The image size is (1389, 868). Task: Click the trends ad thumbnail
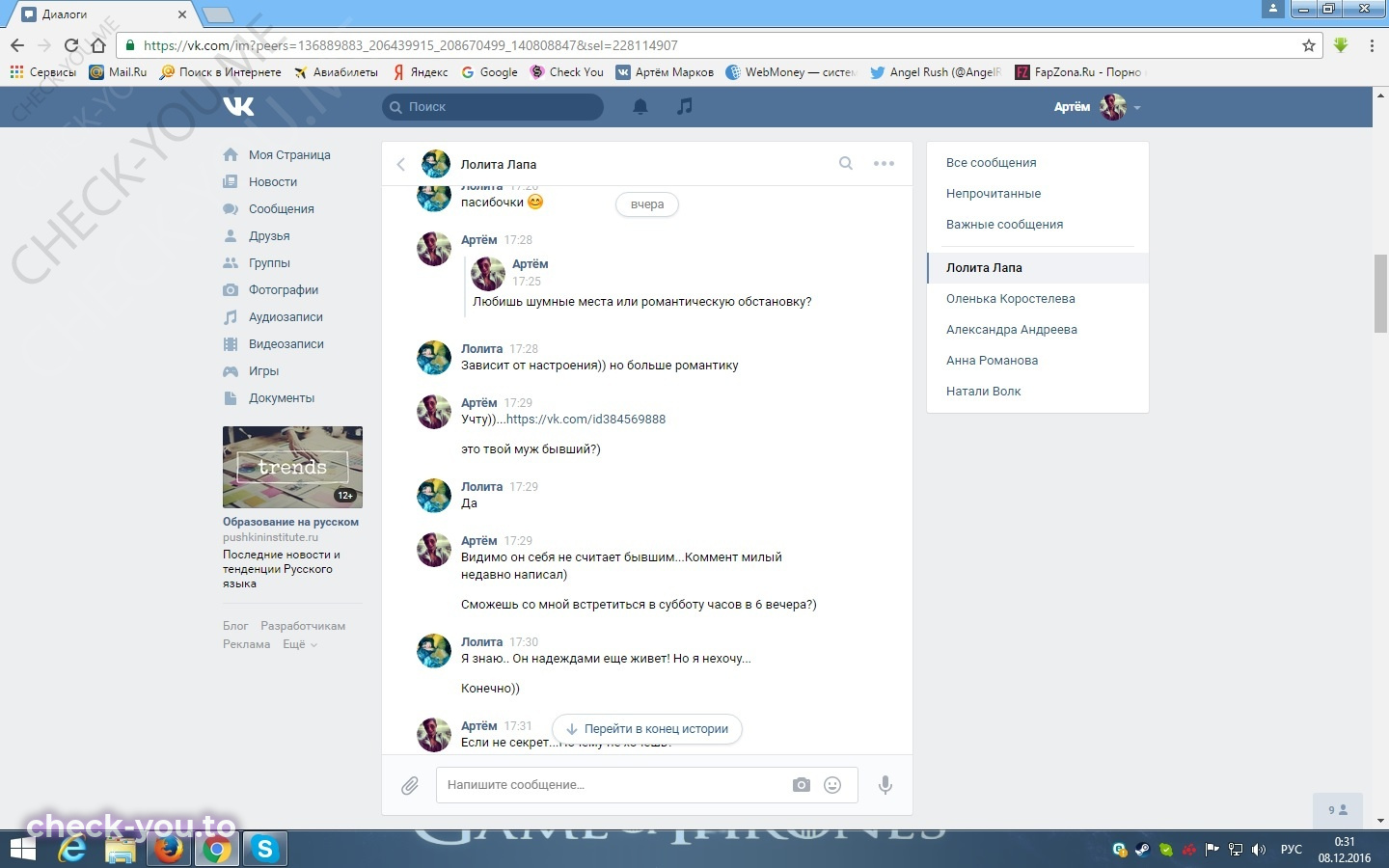coord(292,467)
